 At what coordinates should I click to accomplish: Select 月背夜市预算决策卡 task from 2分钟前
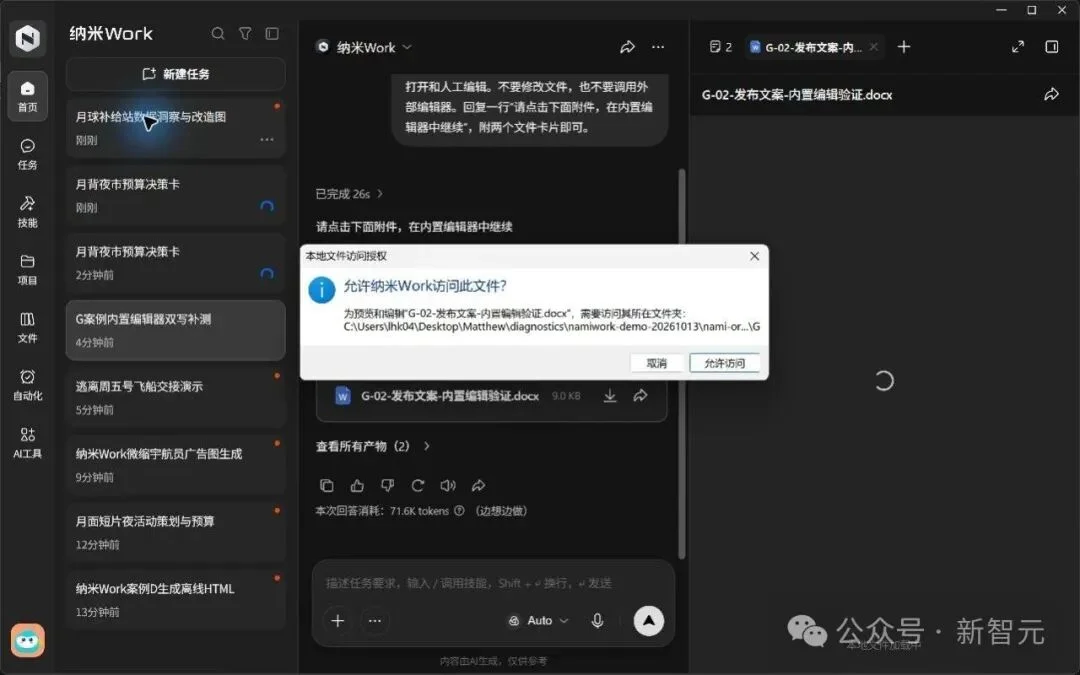[176, 263]
